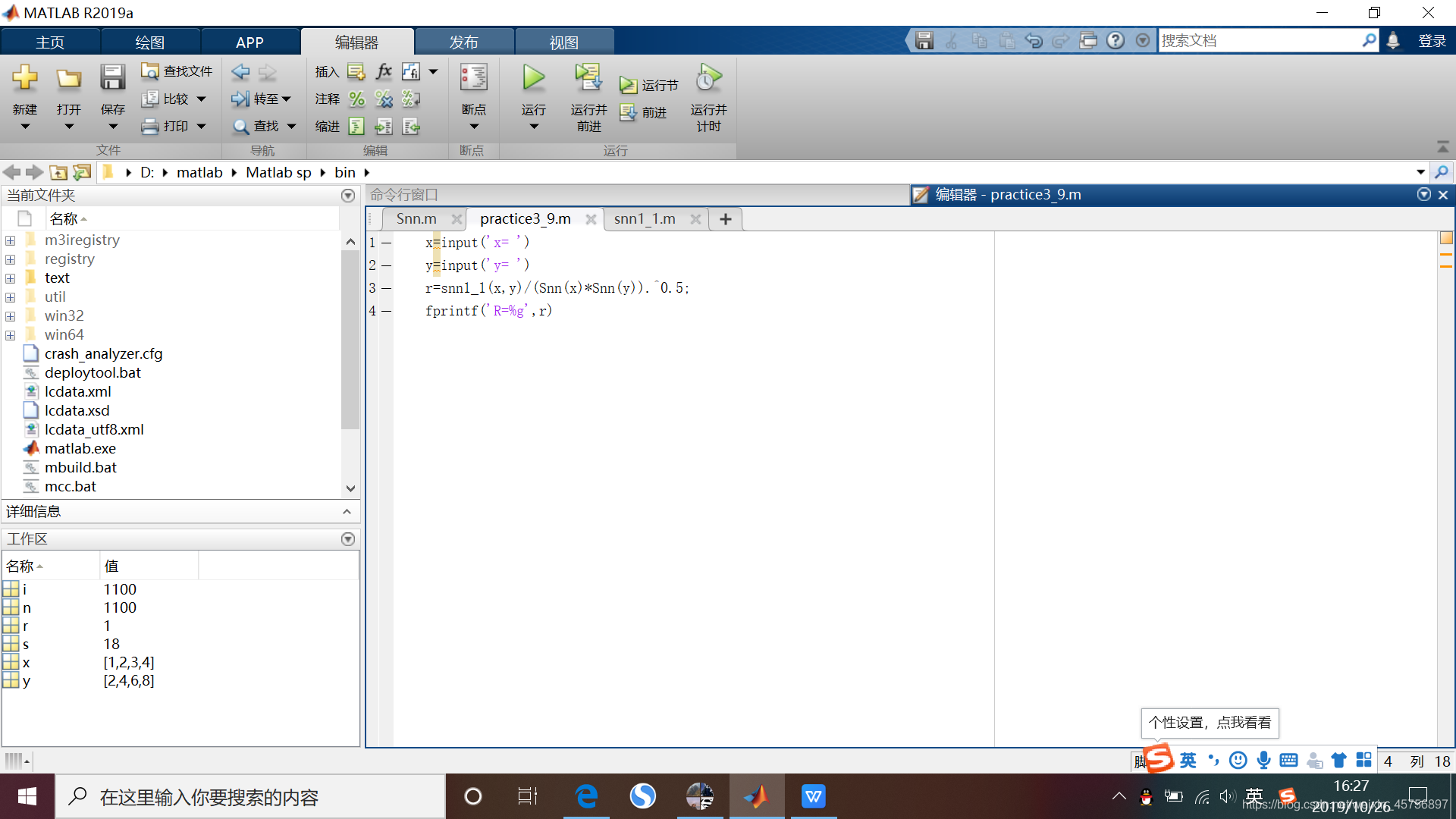The width and height of the screenshot is (1456, 819).
Task: Toggle breakpoint dash on line 3
Action: (386, 288)
